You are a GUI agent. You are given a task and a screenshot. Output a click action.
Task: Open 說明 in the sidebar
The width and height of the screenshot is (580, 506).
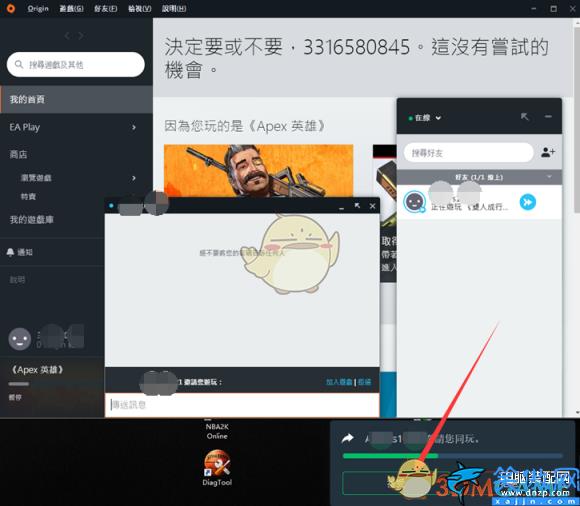17,280
